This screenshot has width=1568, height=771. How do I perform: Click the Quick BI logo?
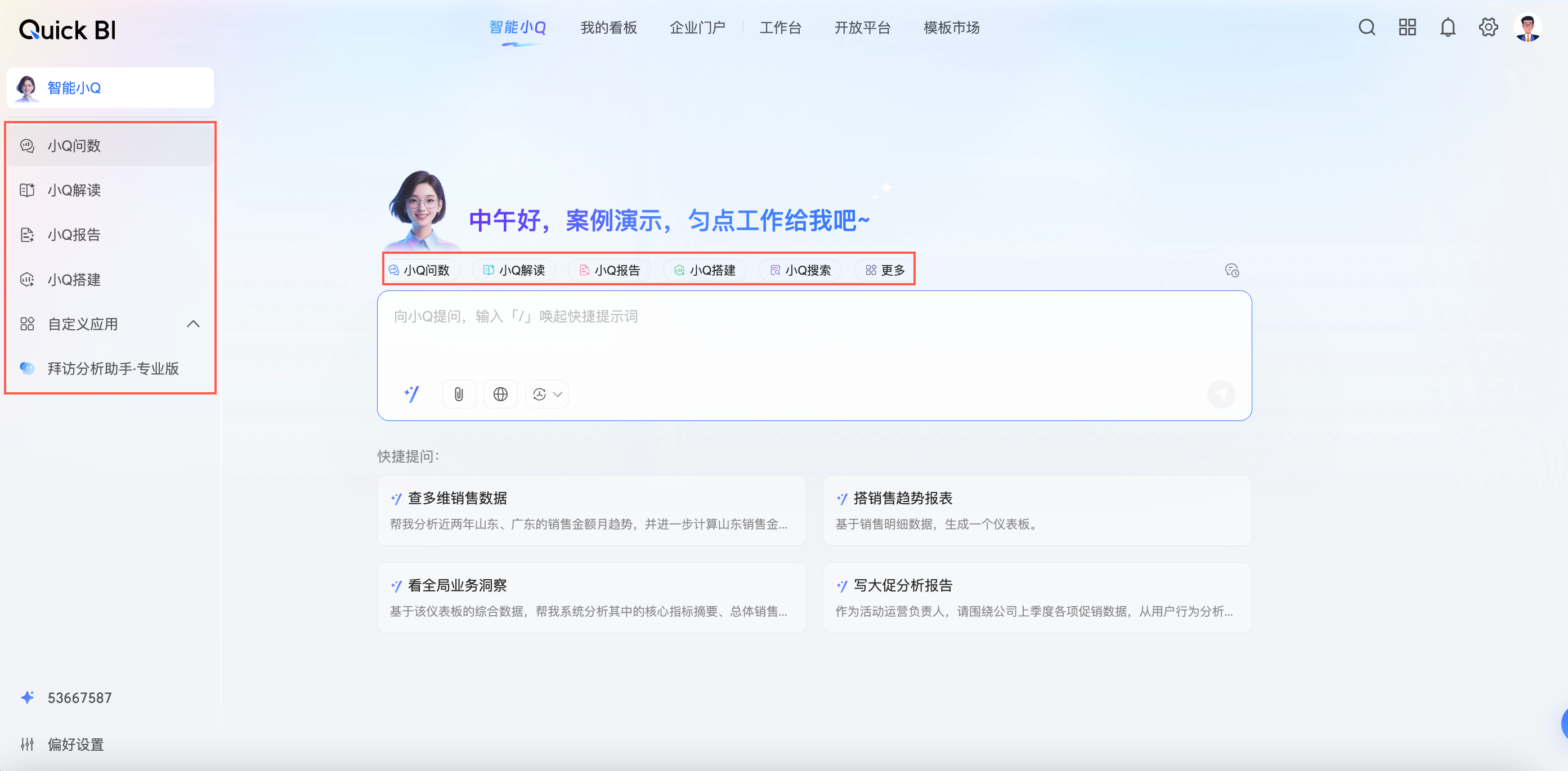[68, 29]
